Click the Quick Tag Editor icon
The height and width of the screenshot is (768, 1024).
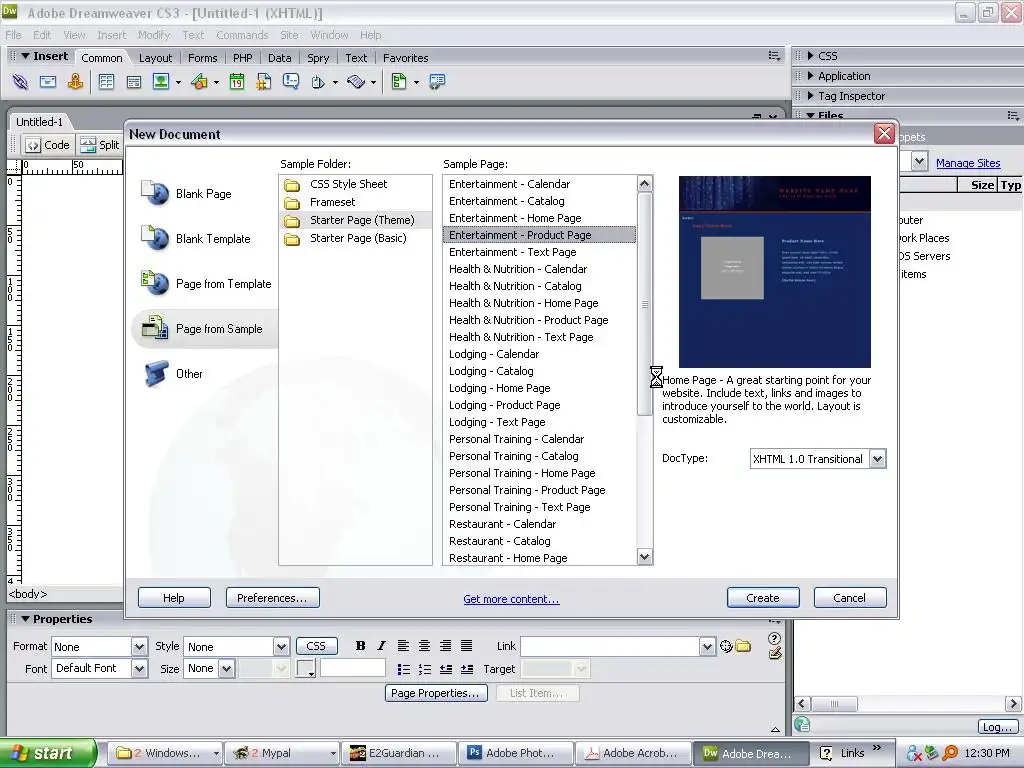(x=775, y=653)
